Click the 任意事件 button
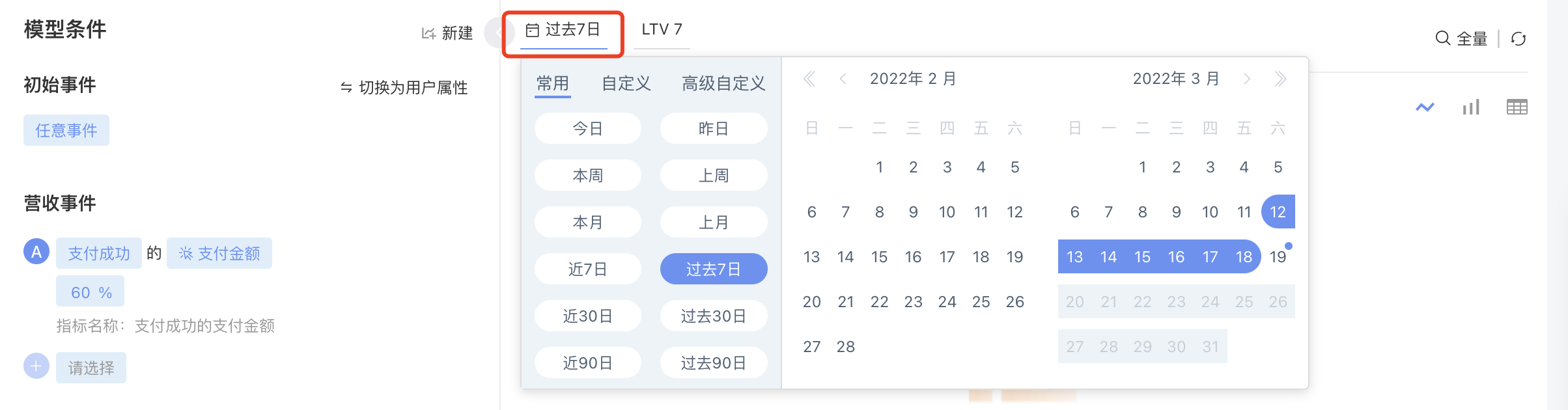Image resolution: width=1568 pixels, height=410 pixels. (x=66, y=130)
